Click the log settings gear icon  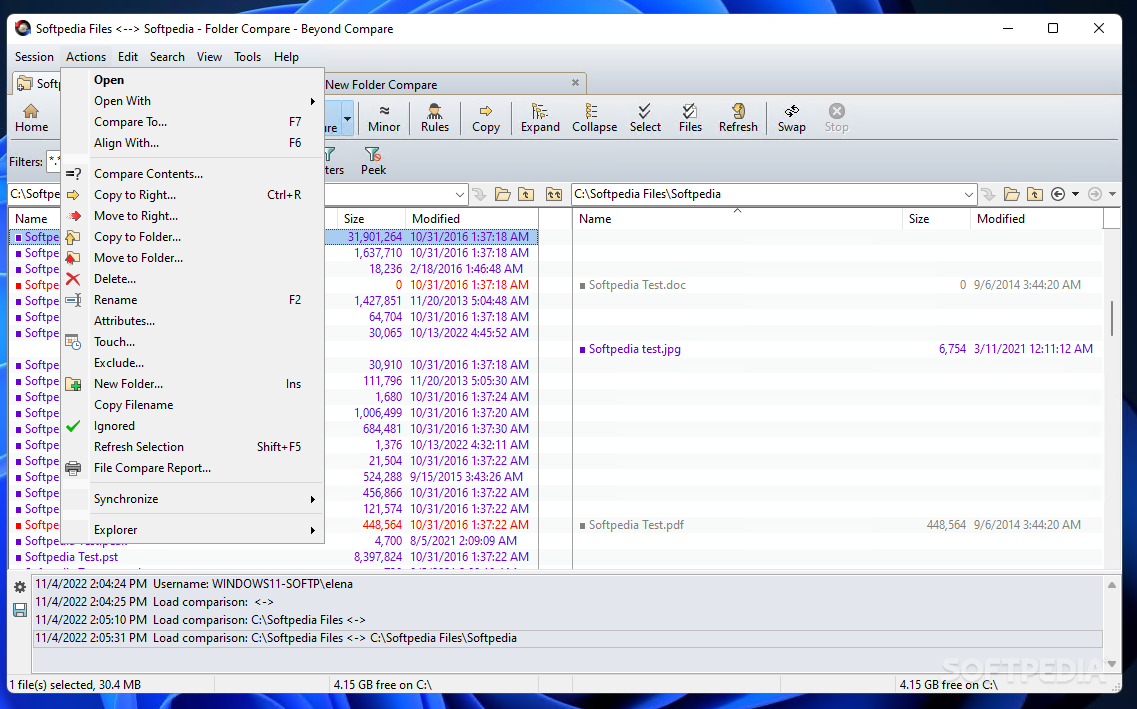[x=20, y=587]
